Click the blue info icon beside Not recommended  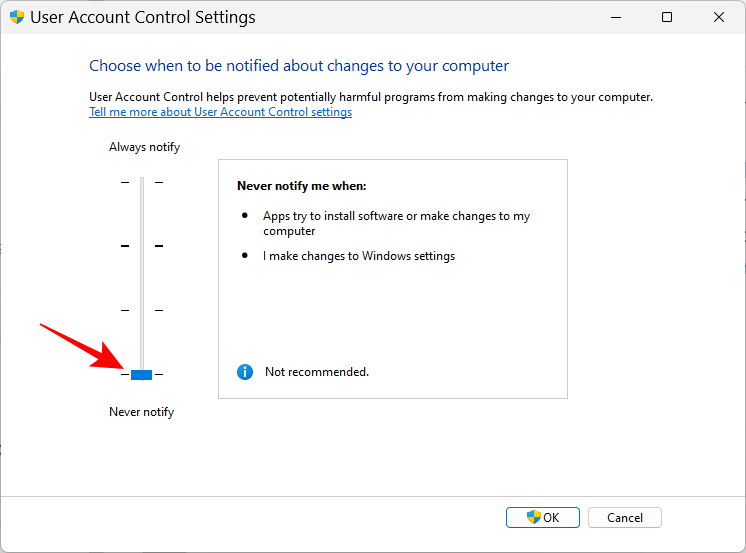tap(245, 372)
